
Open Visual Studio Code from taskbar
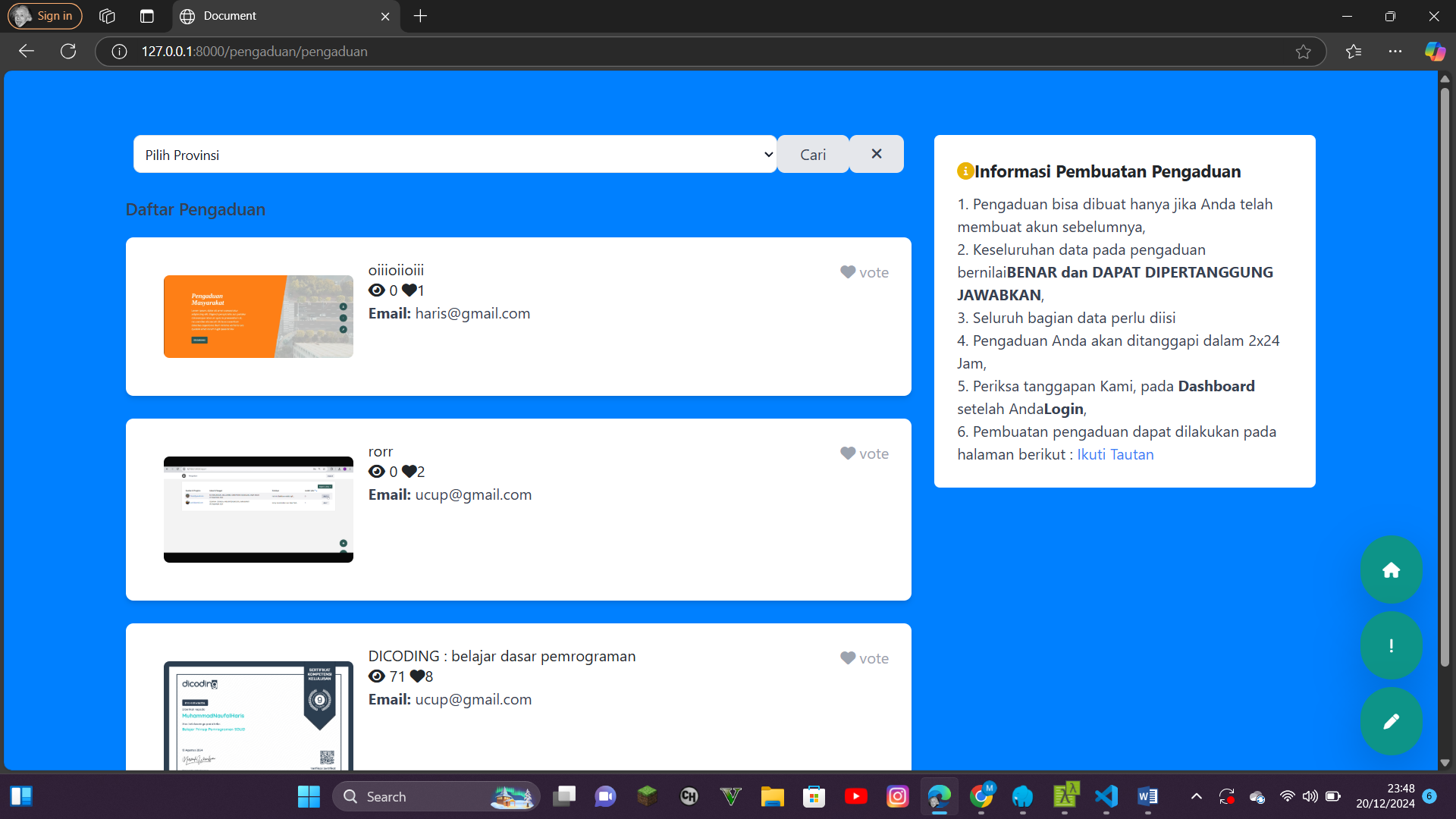(x=1106, y=796)
